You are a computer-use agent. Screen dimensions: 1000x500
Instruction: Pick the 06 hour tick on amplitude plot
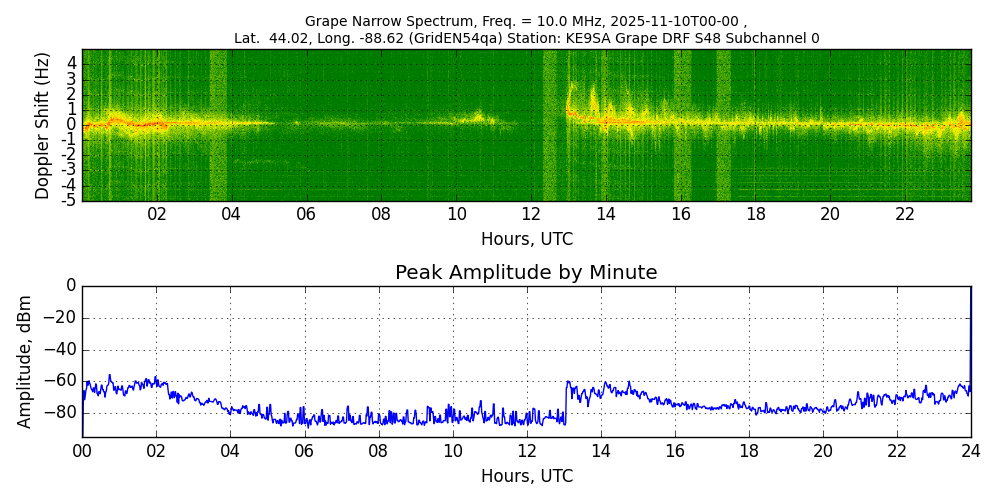[x=304, y=450]
